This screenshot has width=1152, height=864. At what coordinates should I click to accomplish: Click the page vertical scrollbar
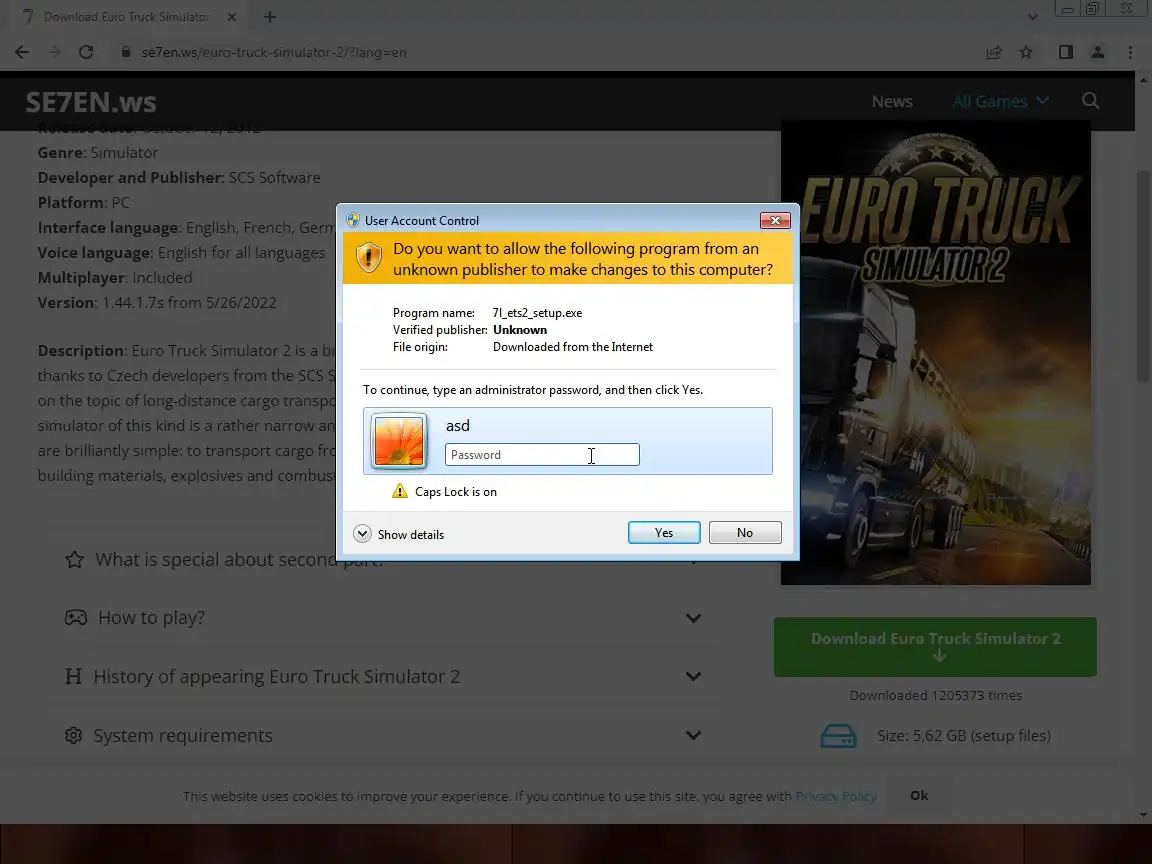[1143, 276]
